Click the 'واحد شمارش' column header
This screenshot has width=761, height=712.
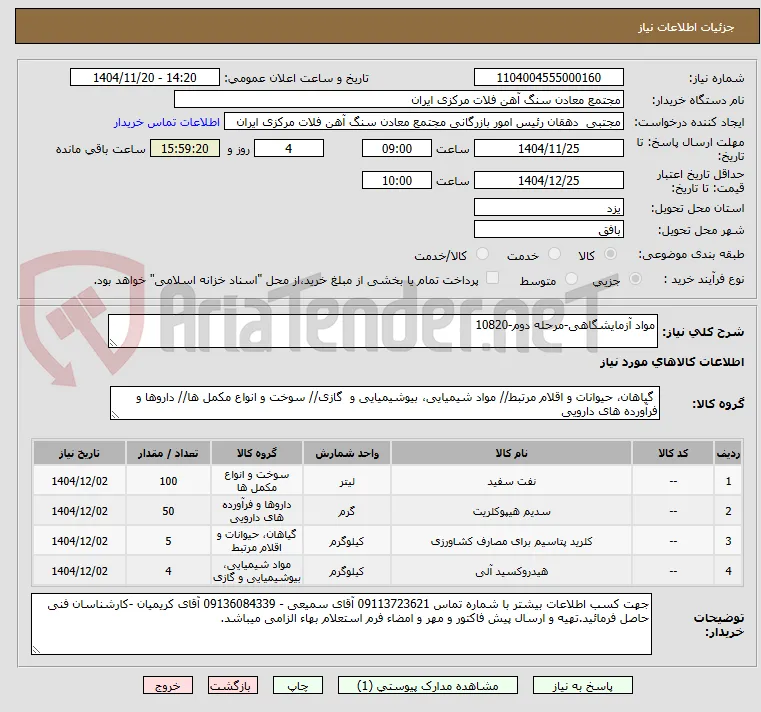coord(347,453)
